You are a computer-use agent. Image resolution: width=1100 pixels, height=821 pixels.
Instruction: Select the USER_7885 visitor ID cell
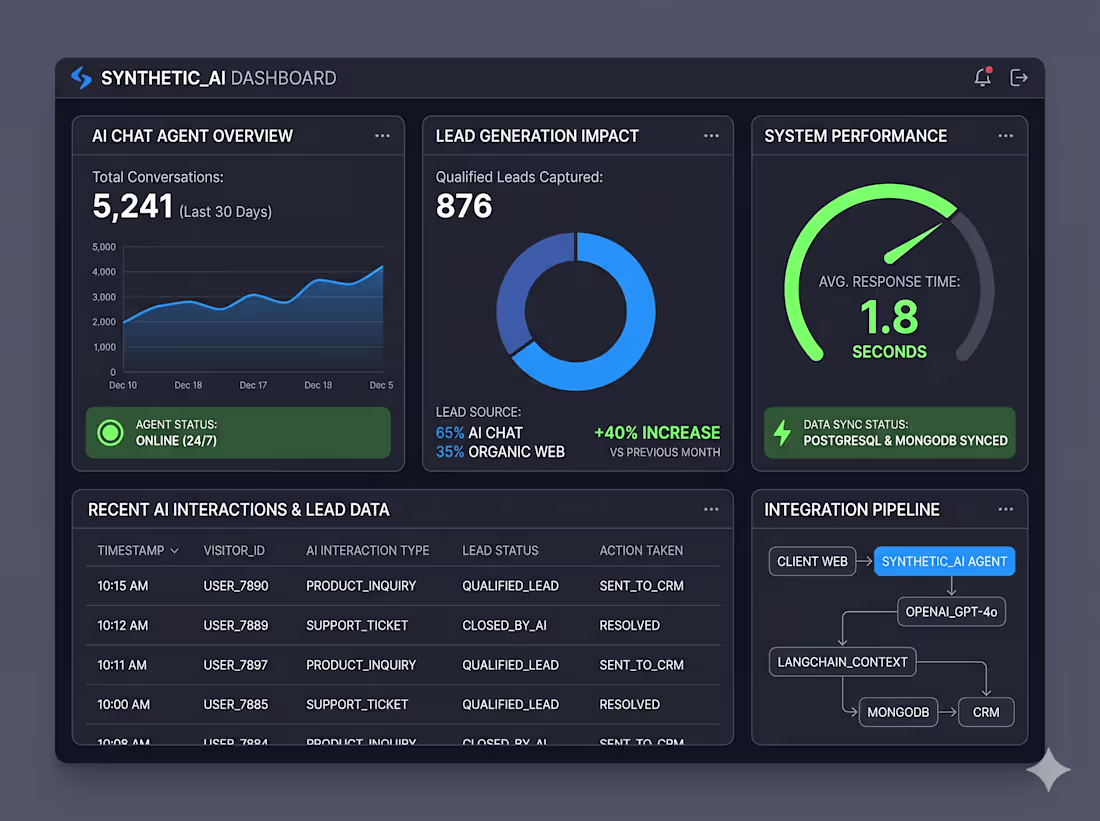point(236,705)
